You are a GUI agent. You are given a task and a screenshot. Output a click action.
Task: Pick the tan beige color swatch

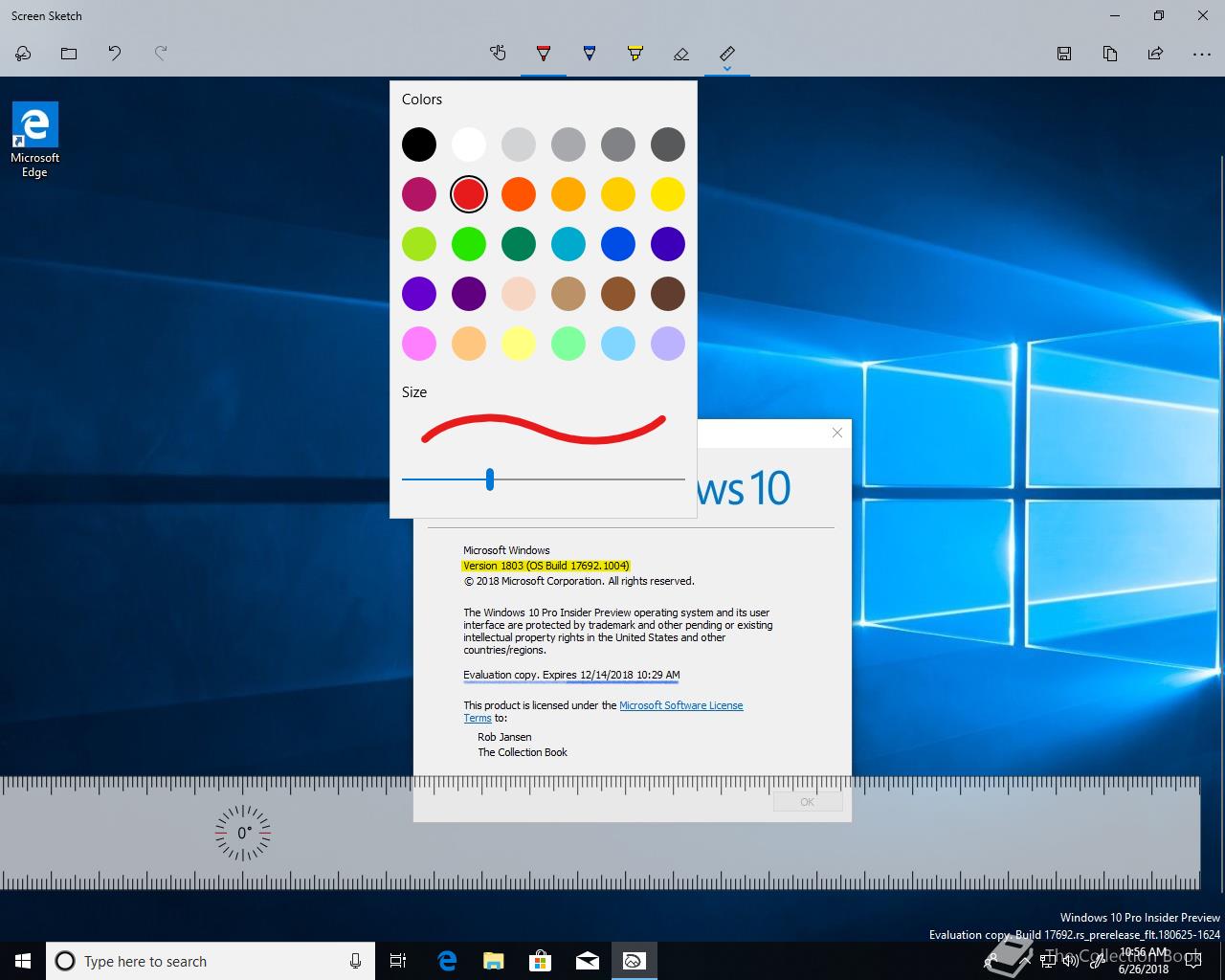click(x=568, y=294)
